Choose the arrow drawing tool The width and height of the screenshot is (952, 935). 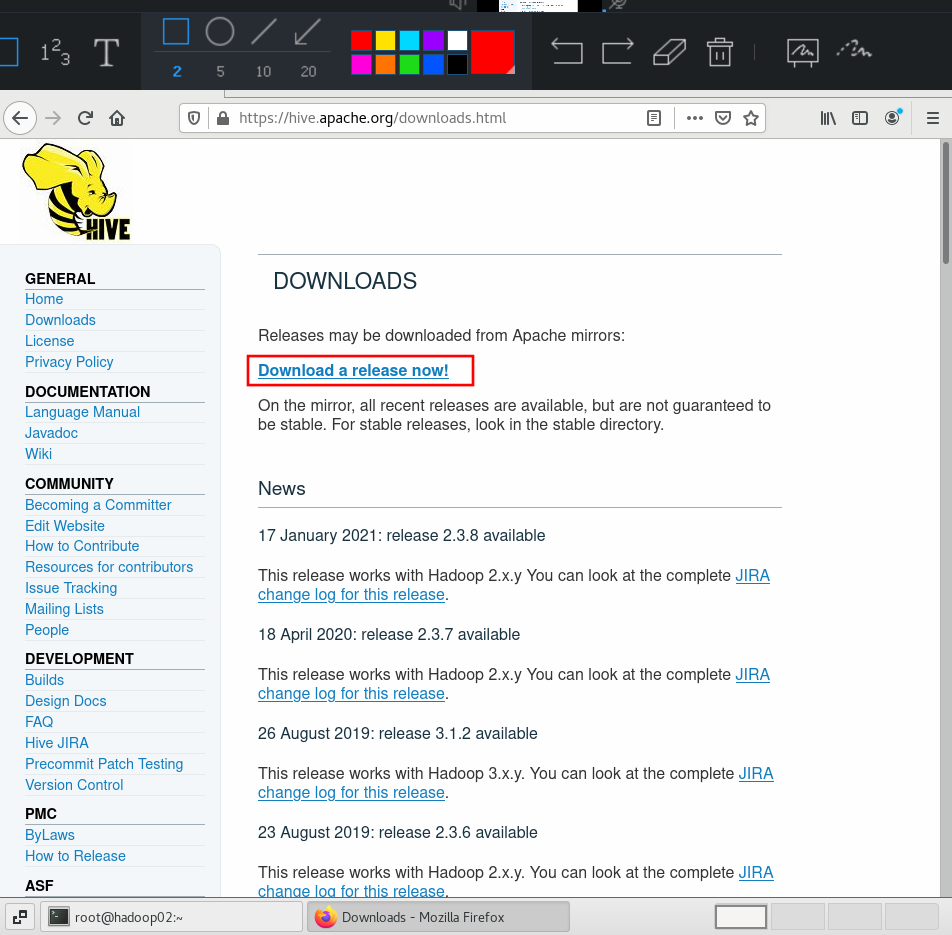point(308,32)
